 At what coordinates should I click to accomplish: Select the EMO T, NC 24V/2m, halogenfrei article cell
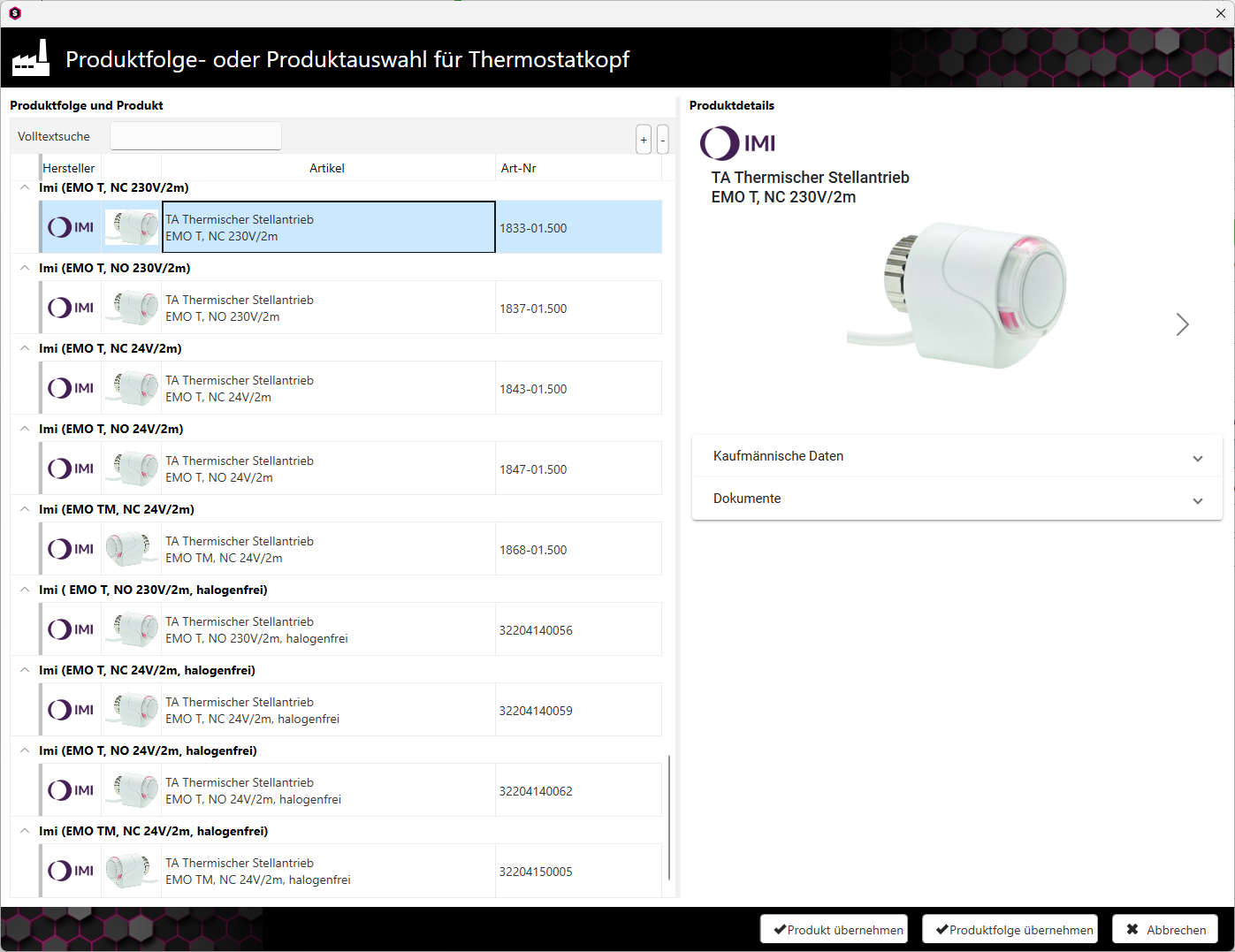click(329, 710)
